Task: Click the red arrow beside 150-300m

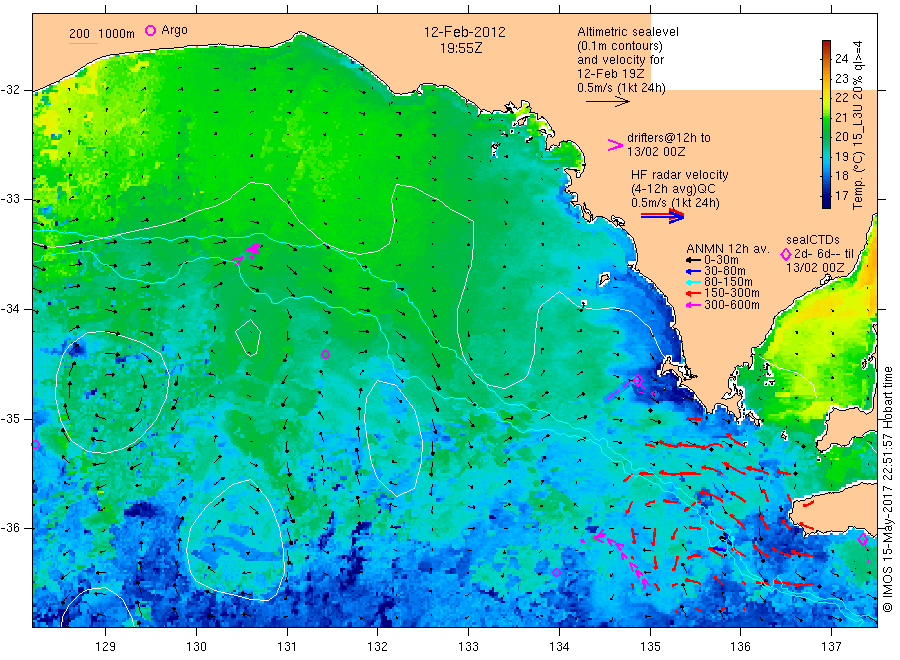Action: (x=693, y=293)
